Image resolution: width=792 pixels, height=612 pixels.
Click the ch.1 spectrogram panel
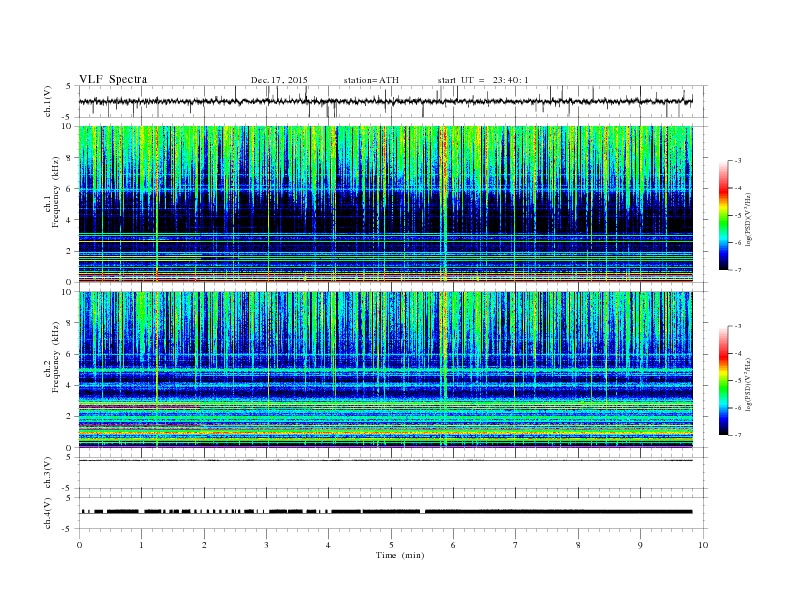click(386, 204)
